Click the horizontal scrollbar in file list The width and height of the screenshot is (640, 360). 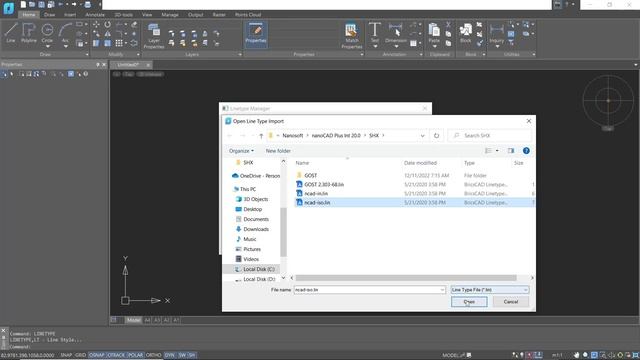(x=406, y=278)
